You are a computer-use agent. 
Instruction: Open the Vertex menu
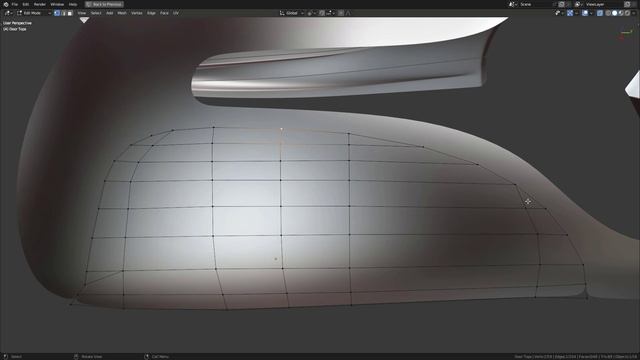[x=136, y=13]
